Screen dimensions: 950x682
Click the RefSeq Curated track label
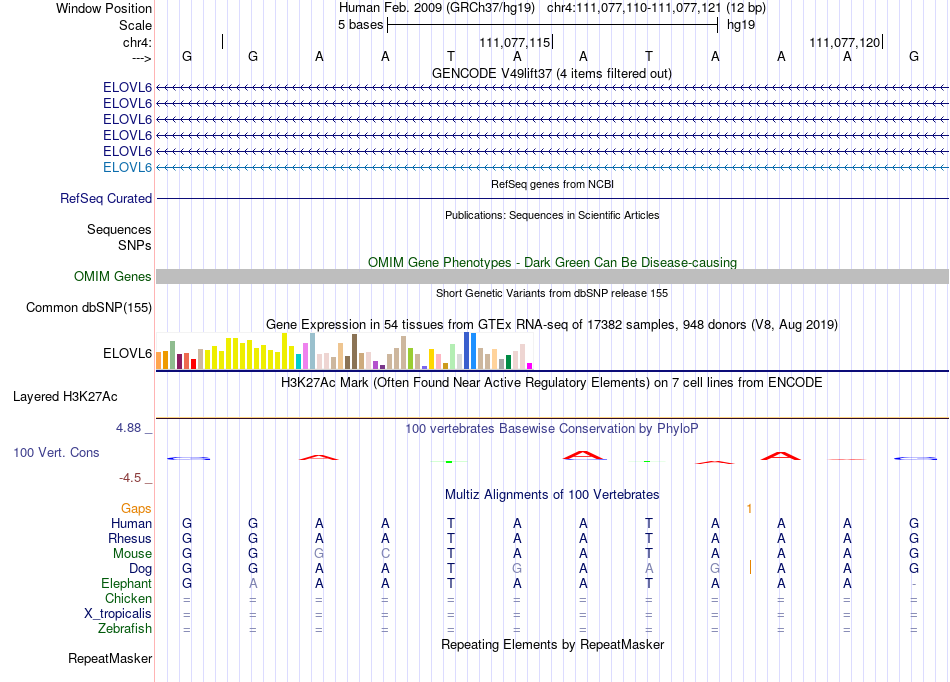tap(106, 198)
